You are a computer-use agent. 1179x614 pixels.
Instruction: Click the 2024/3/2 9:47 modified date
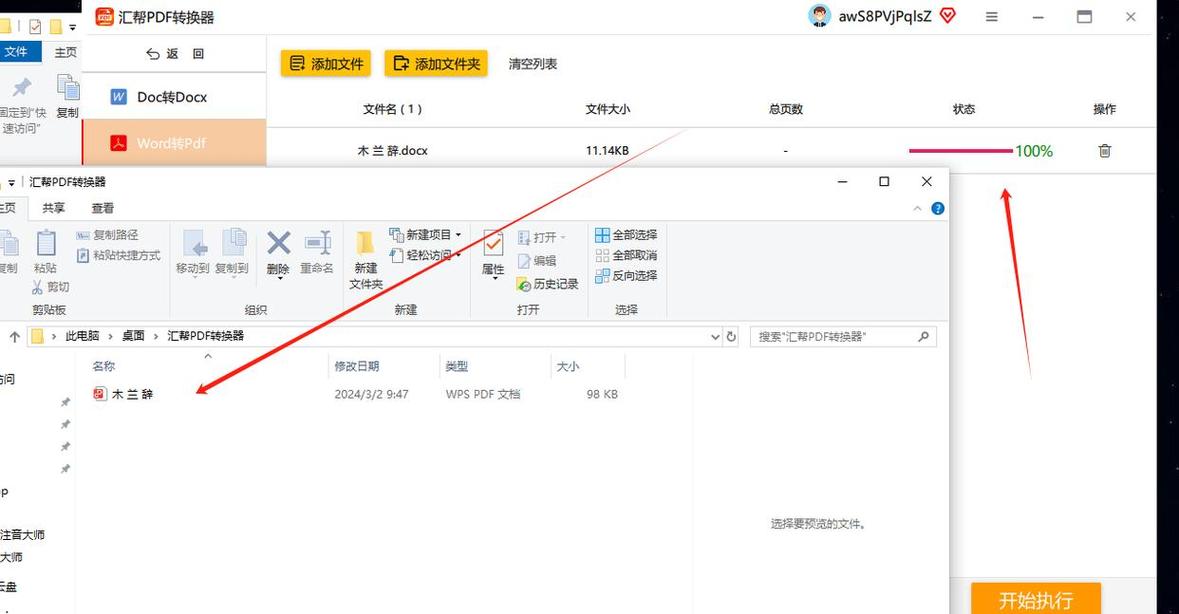point(371,394)
